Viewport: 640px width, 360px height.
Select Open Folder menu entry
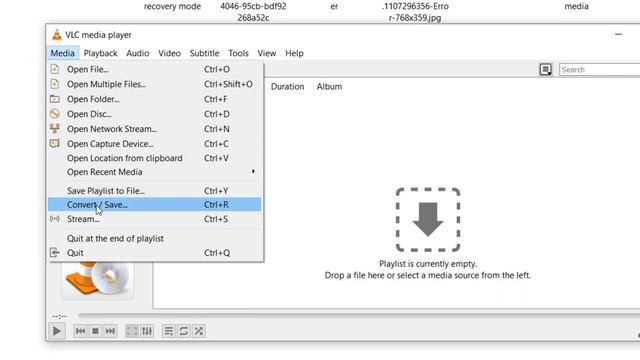click(155, 99)
